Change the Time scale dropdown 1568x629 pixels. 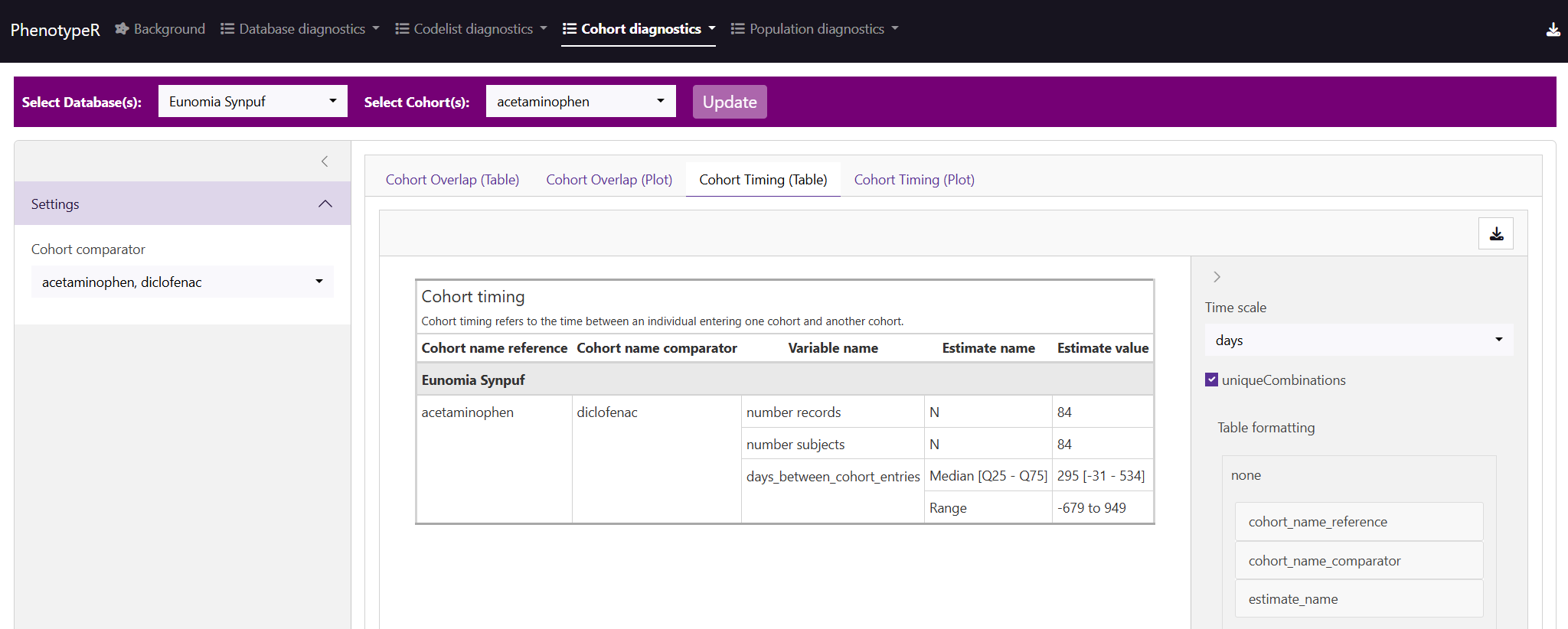click(1358, 341)
